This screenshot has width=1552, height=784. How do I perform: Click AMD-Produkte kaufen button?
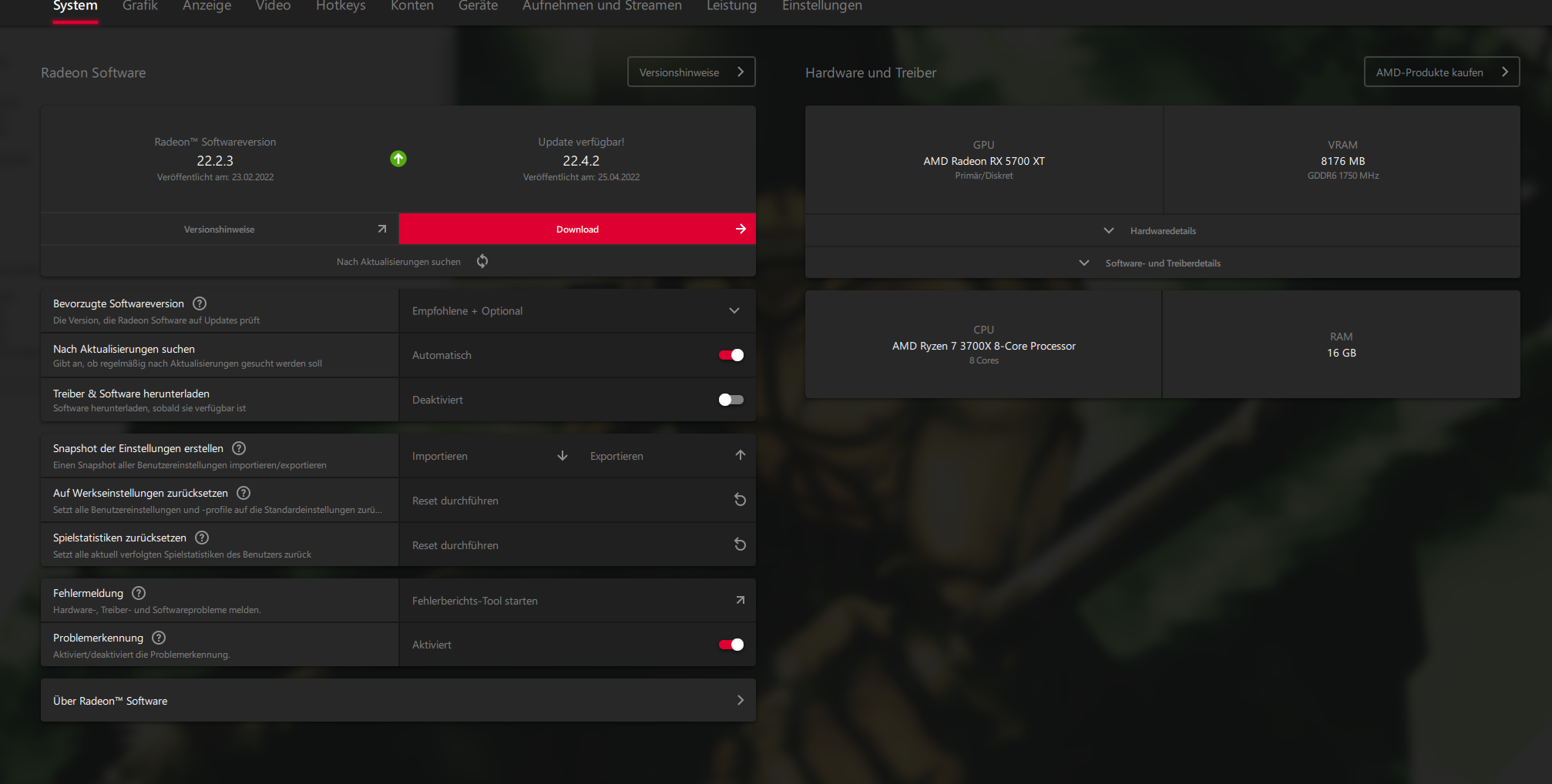click(x=1442, y=72)
